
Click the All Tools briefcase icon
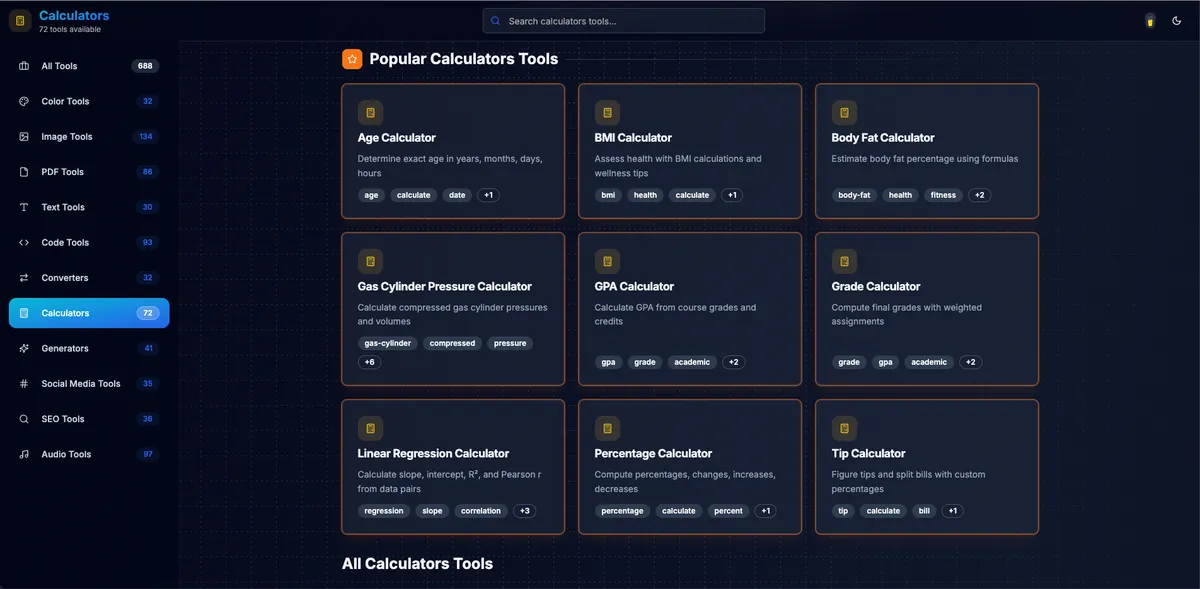24,66
